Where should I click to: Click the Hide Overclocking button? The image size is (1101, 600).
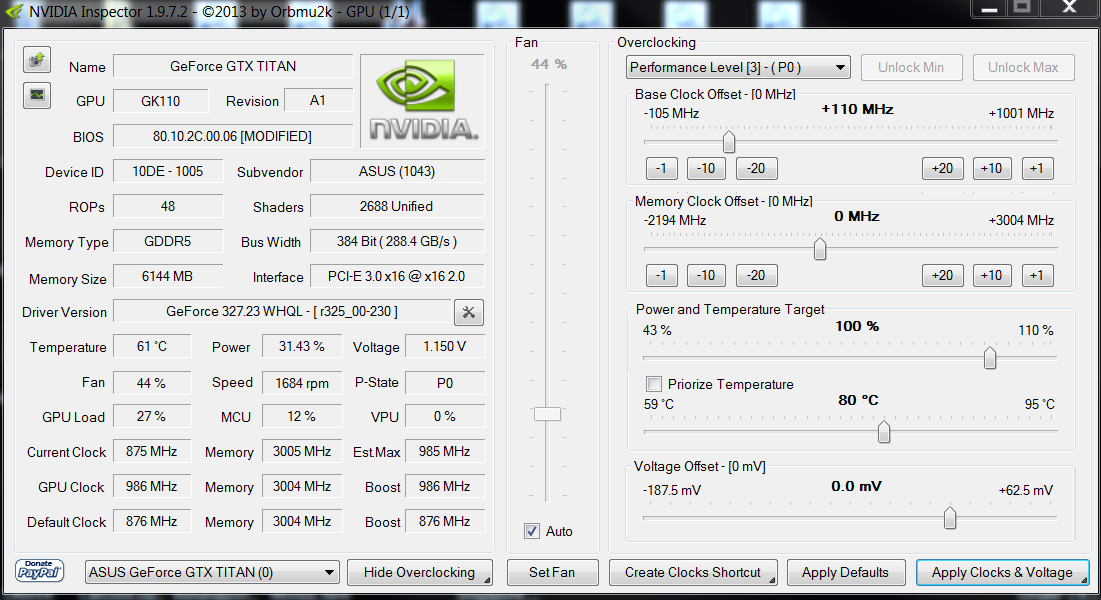(x=419, y=572)
